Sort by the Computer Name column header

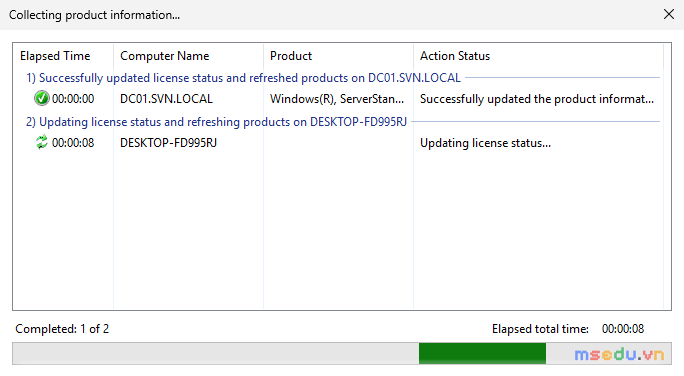188,56
